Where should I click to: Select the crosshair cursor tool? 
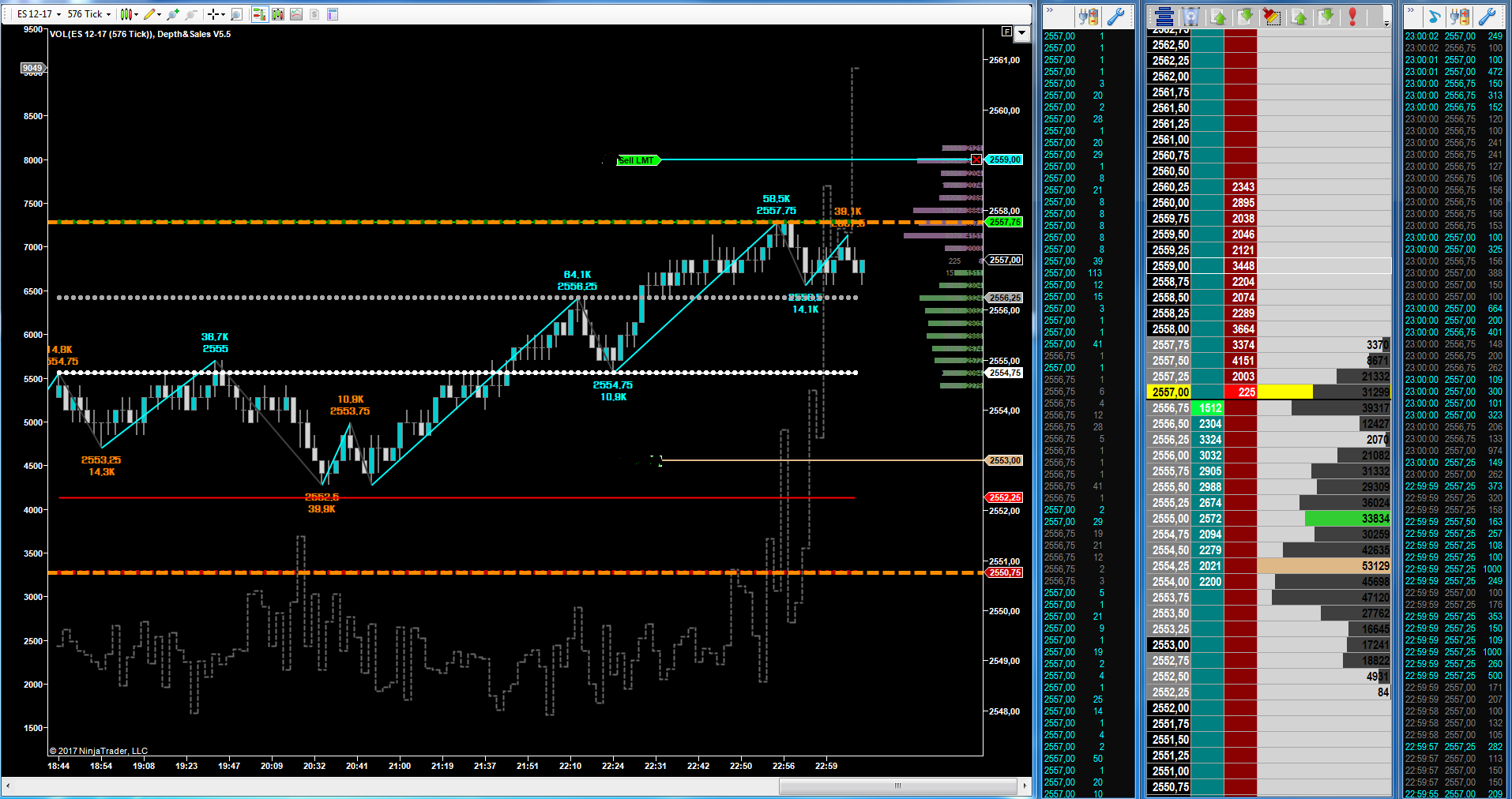coord(213,14)
